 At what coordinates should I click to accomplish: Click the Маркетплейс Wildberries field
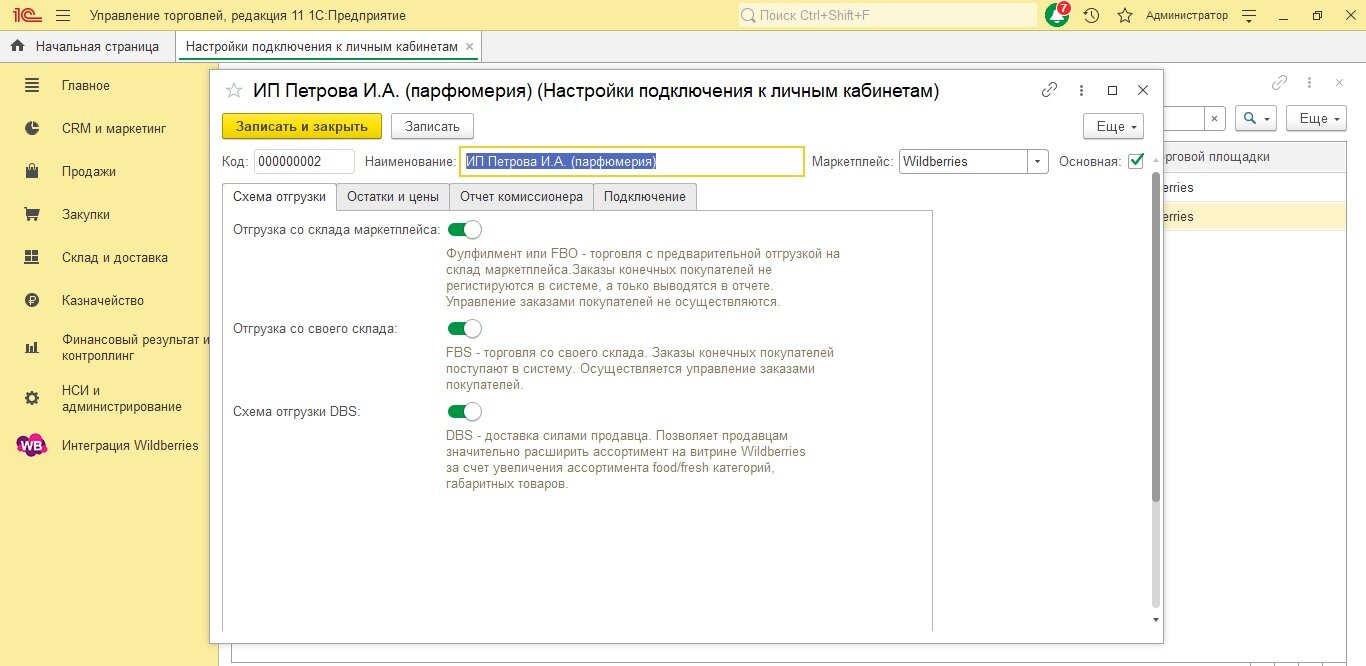click(x=964, y=162)
